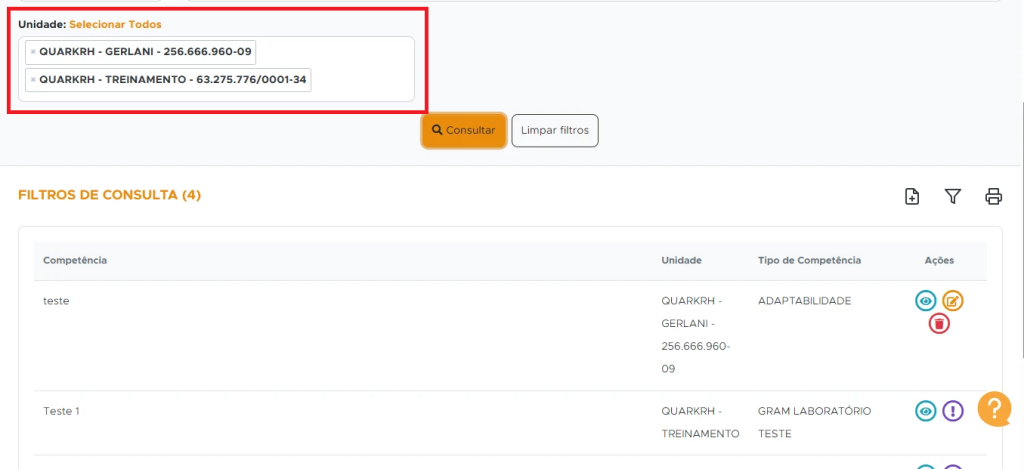Viewport: 1024px width, 469px height.
Task: Delete the 'teste' competência with trash icon
Action: pyautogui.click(x=939, y=323)
